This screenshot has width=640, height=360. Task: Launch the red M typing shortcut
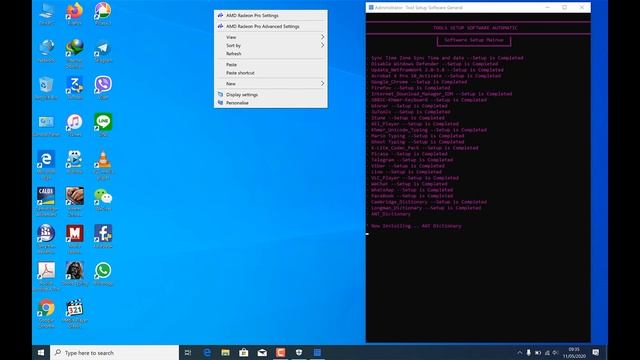tap(74, 239)
